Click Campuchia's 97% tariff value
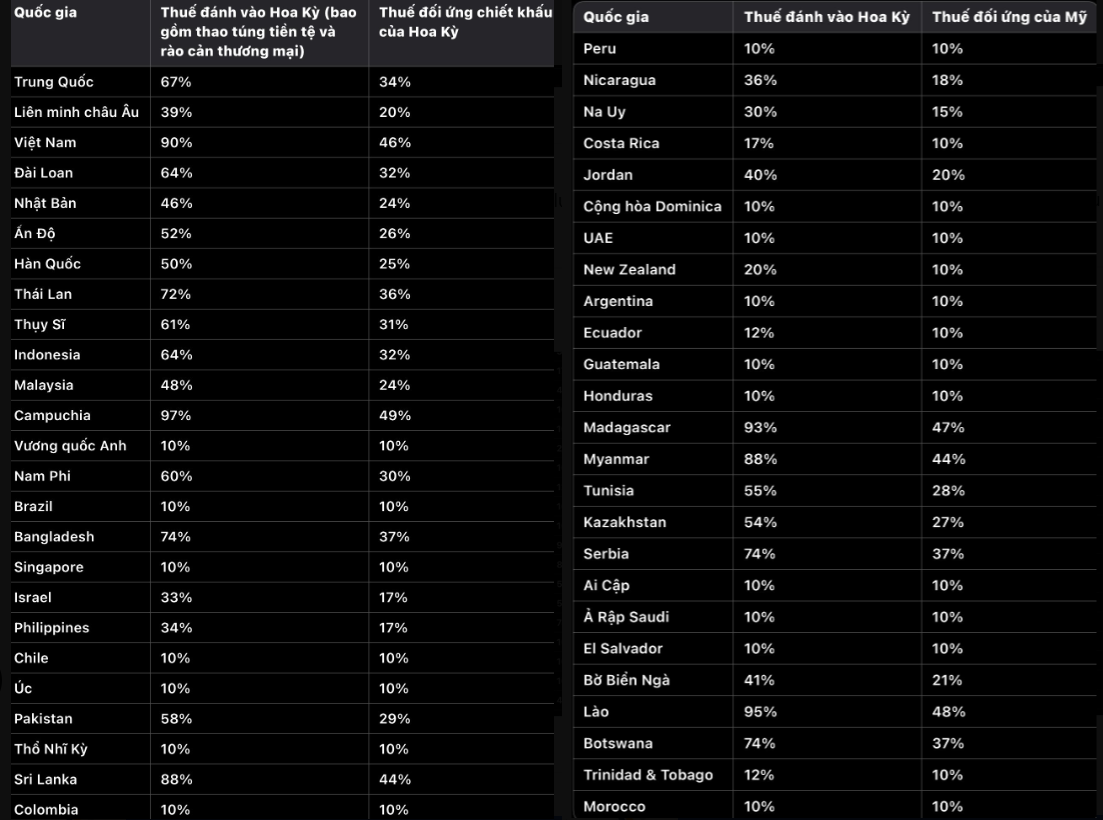Viewport: 1103px width, 820px height. pos(176,415)
